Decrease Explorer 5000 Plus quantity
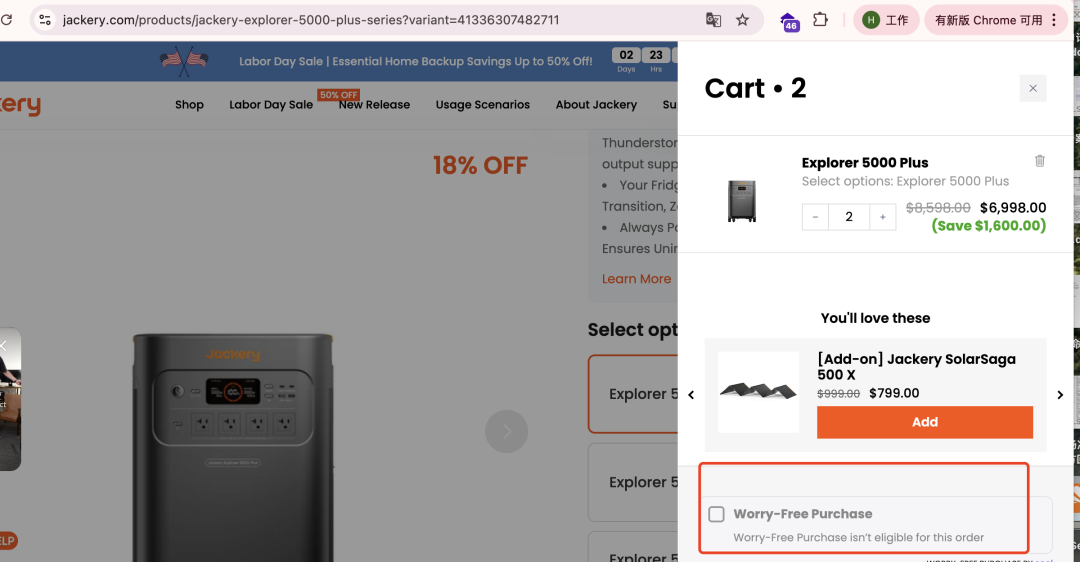 (x=816, y=217)
